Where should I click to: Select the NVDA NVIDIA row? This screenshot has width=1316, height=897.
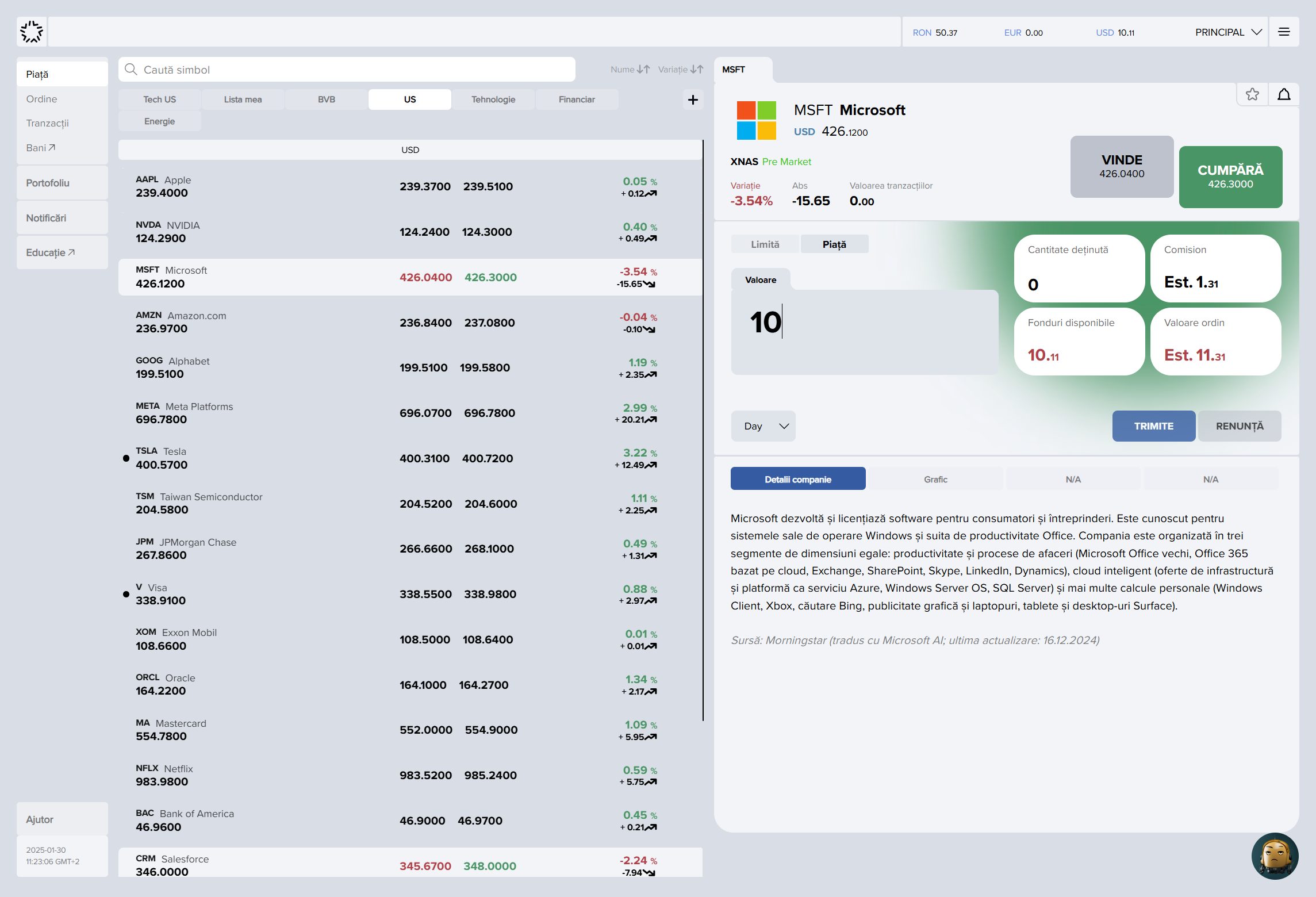point(410,232)
